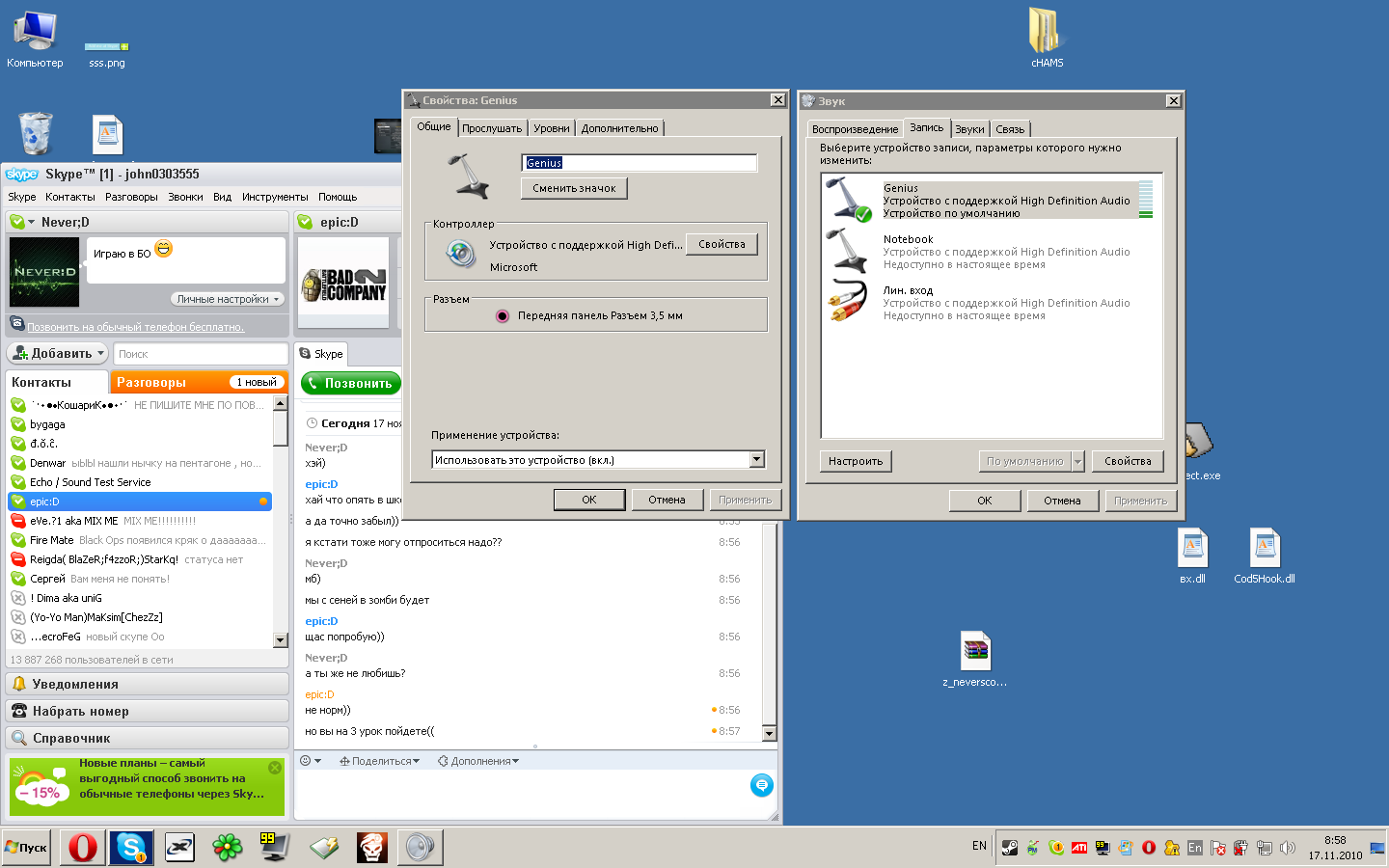Click the emoticon smiley button in chat toolbar
The width and height of the screenshot is (1389, 868).
[x=306, y=761]
